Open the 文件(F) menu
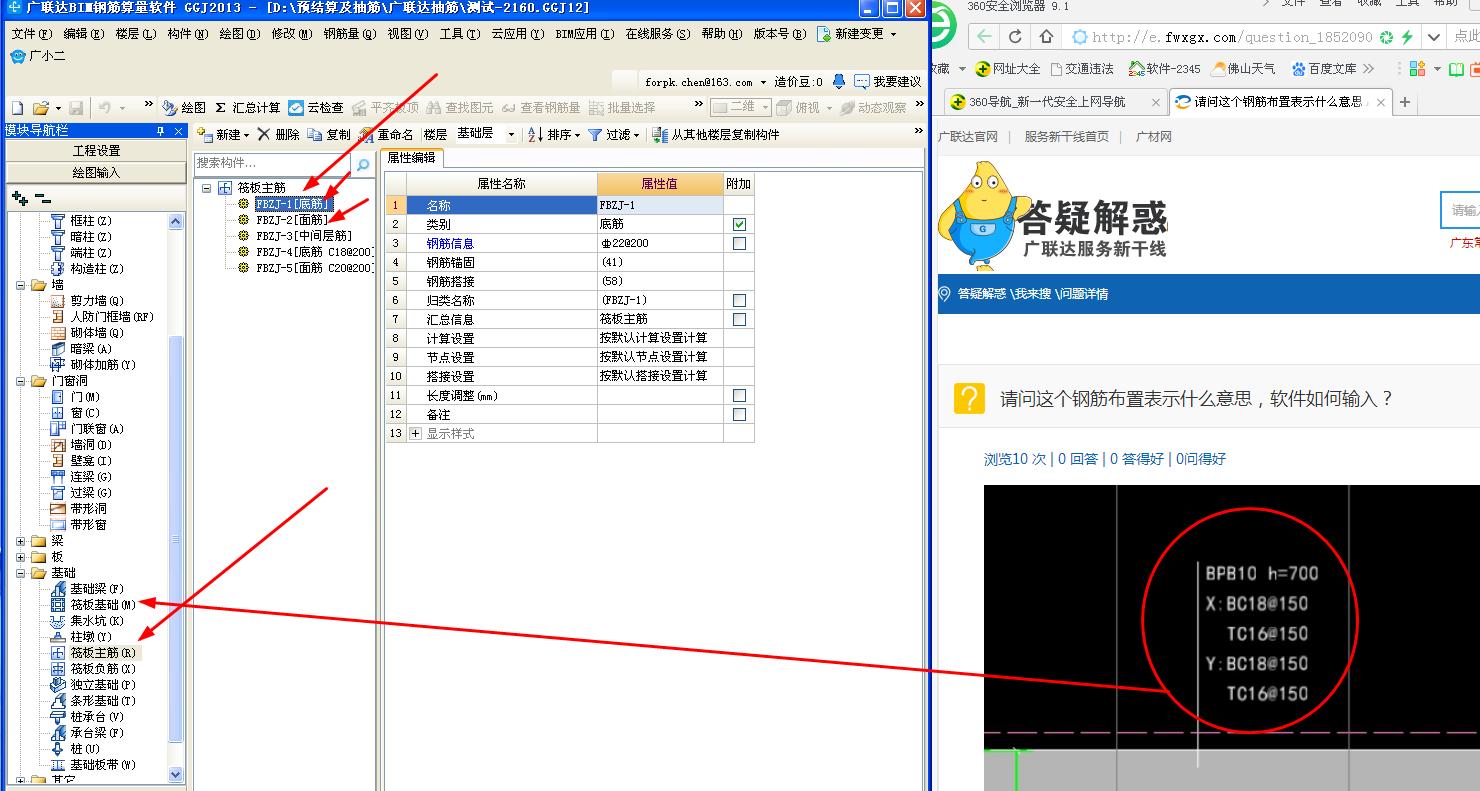The width and height of the screenshot is (1480, 791). tap(31, 33)
